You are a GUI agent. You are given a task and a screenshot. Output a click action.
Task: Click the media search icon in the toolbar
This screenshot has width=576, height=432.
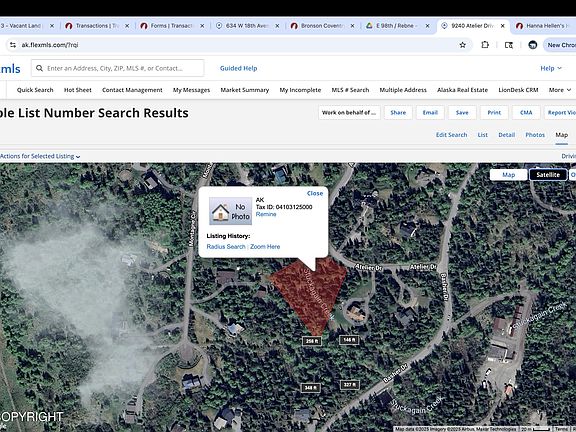[x=509, y=45]
